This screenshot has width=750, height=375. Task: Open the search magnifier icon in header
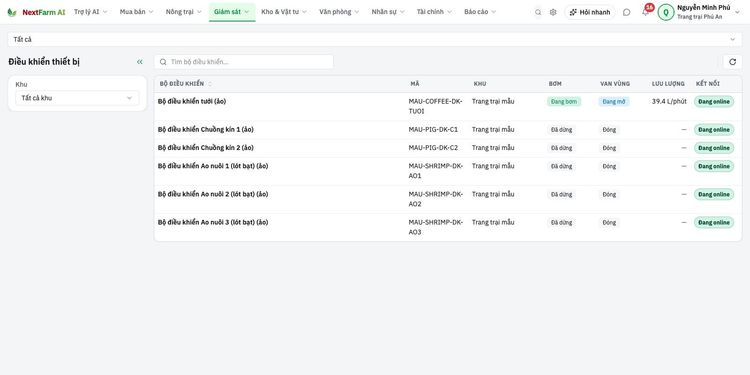(x=538, y=12)
